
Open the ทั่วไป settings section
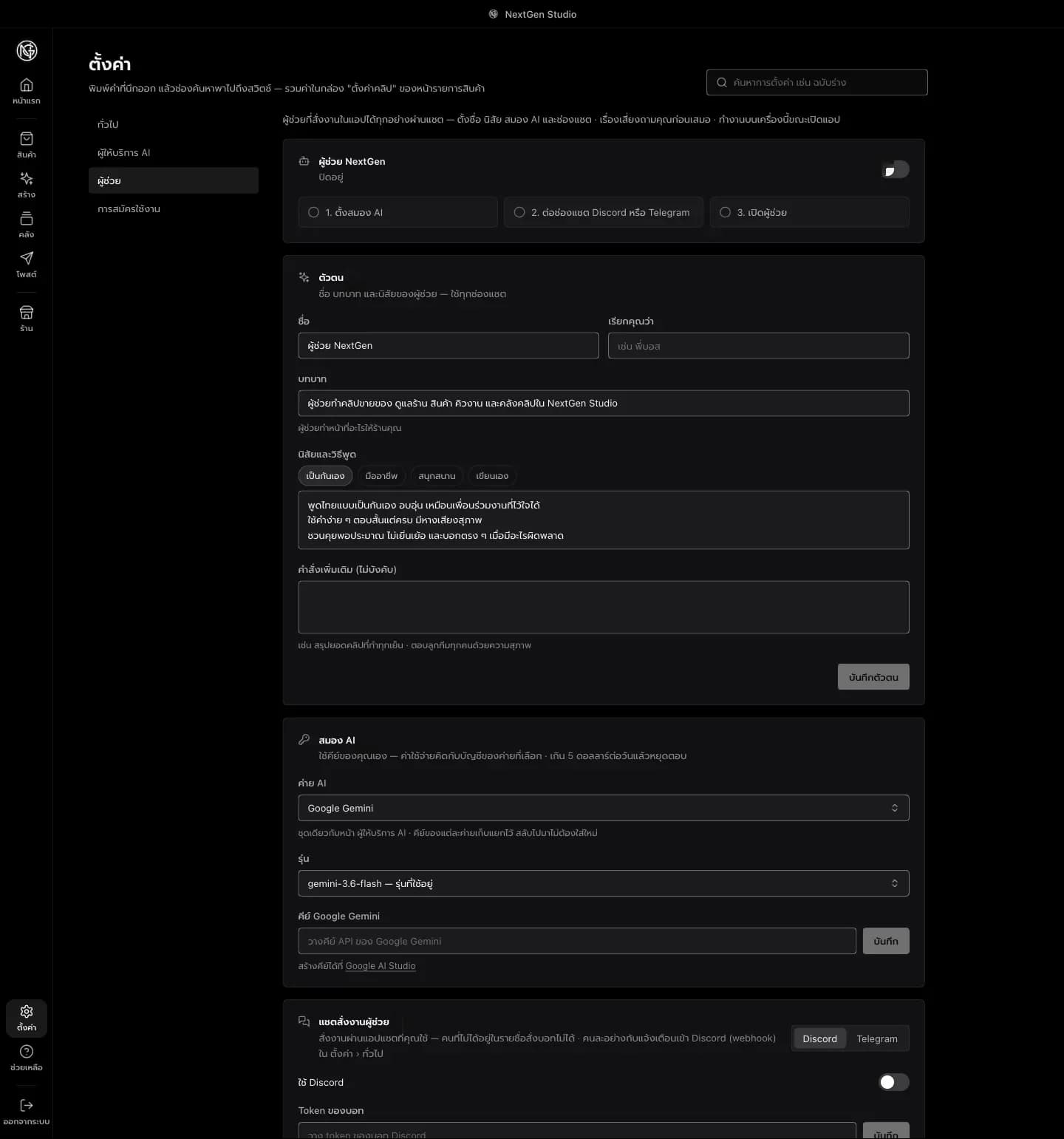[174, 124]
